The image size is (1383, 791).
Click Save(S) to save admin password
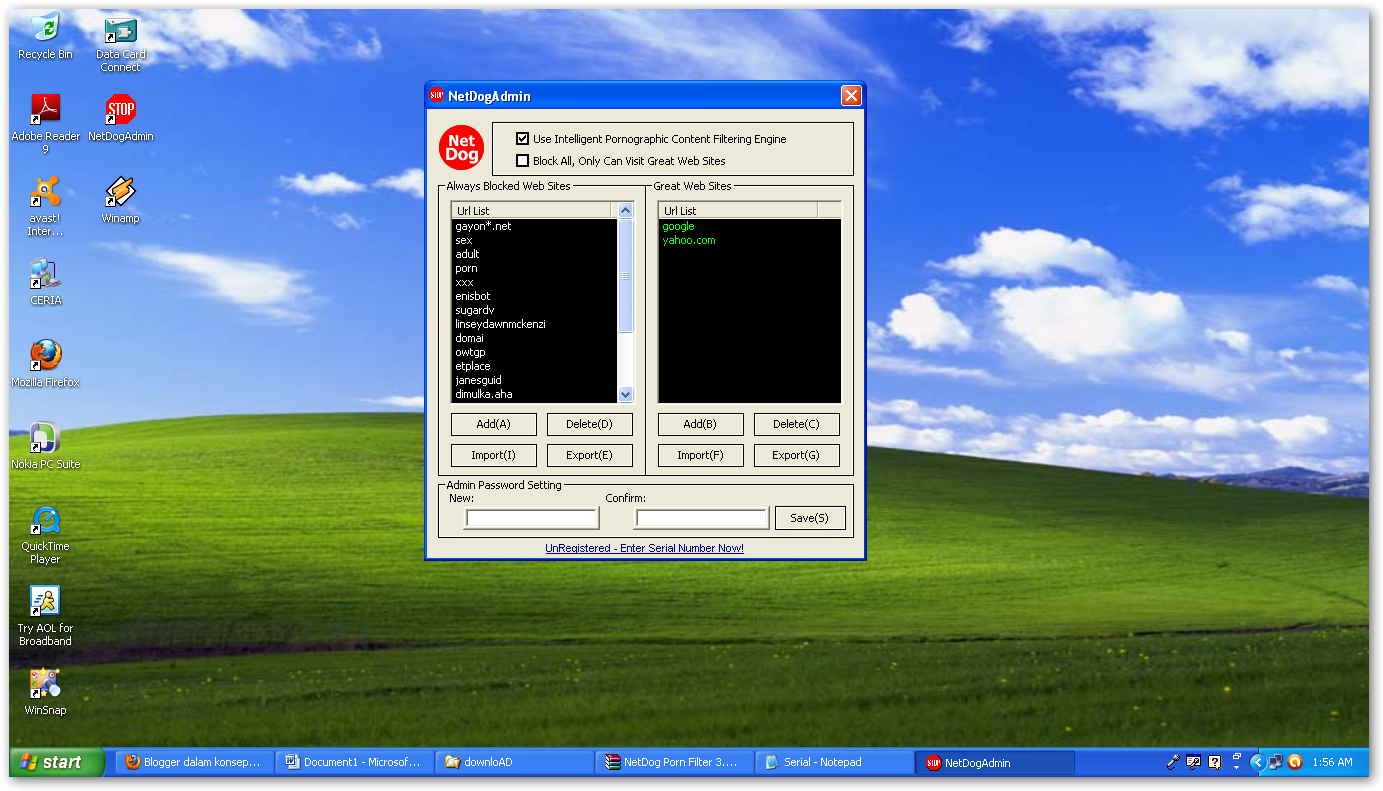pos(810,518)
